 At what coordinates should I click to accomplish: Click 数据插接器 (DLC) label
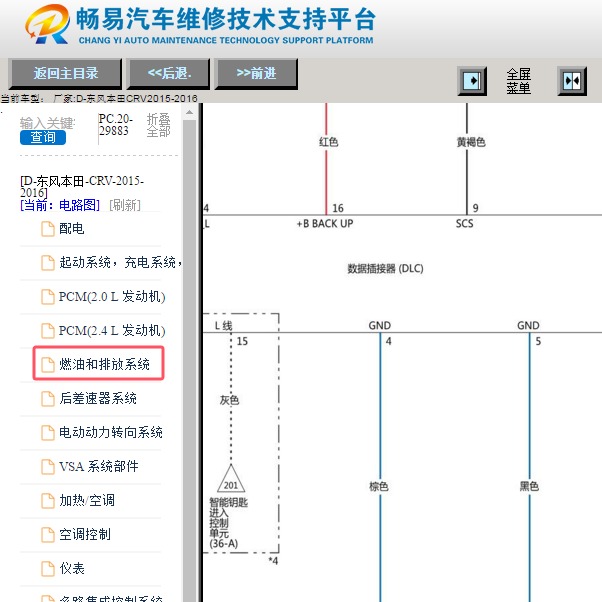(385, 268)
